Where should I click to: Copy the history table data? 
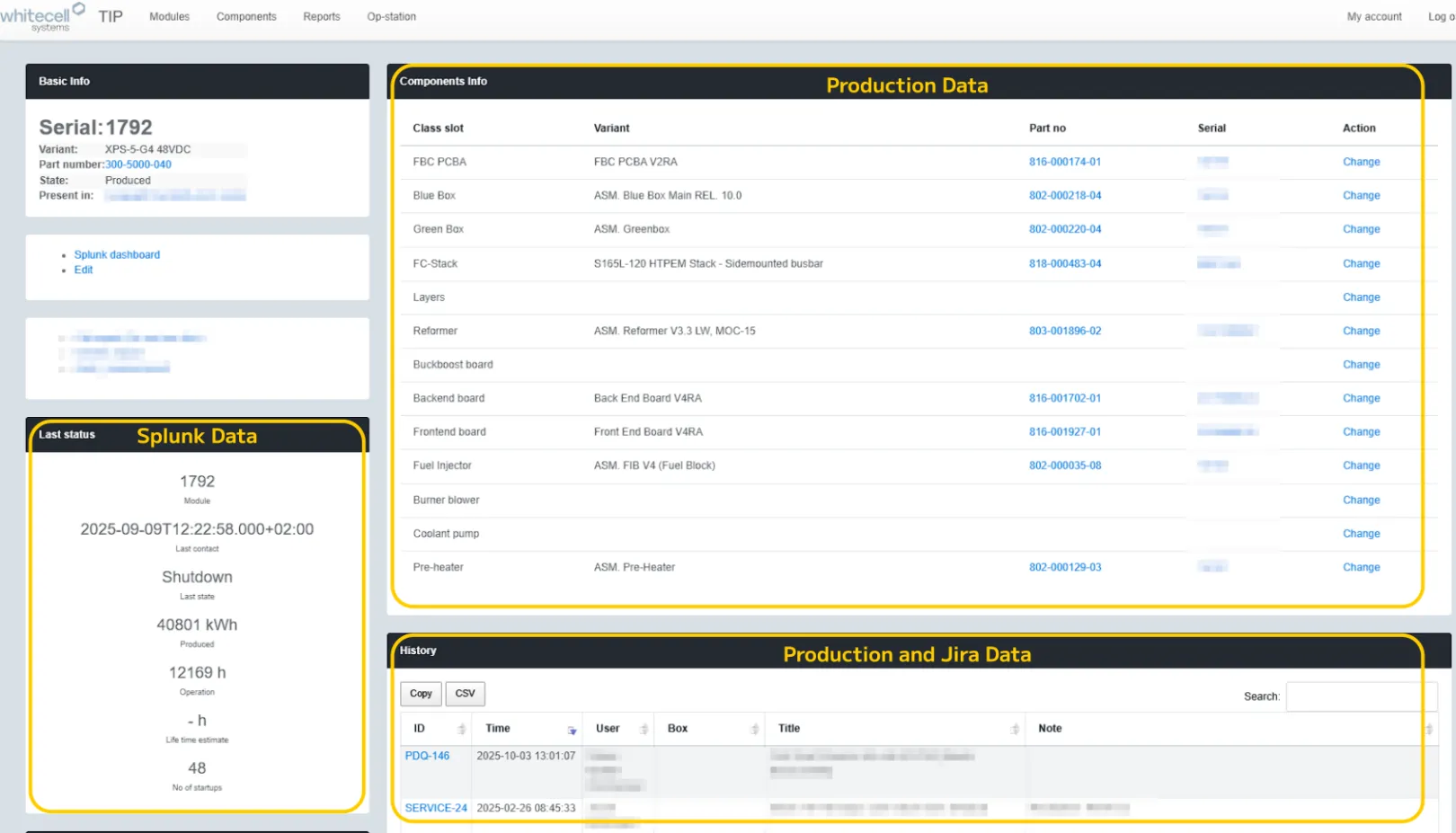point(421,693)
